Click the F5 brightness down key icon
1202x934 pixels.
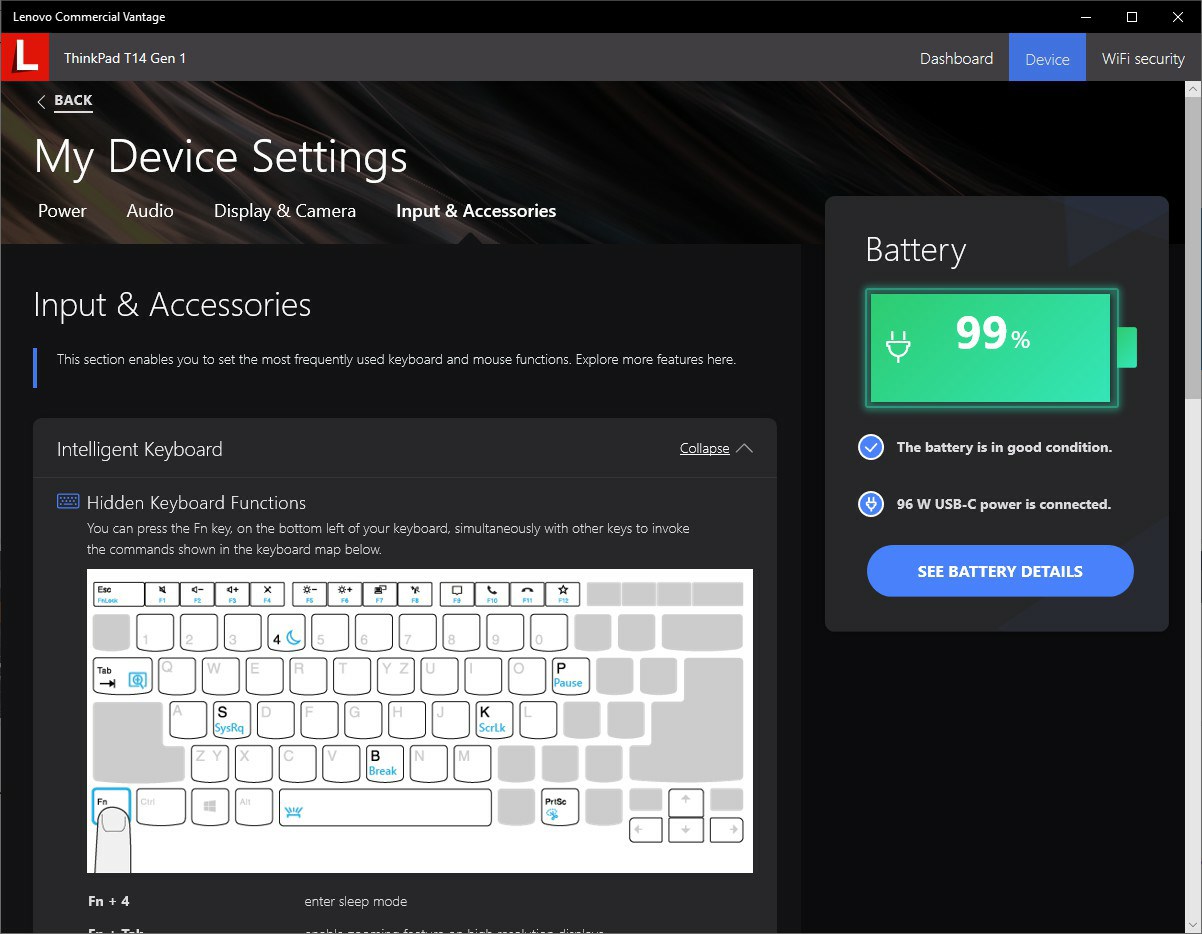click(309, 594)
